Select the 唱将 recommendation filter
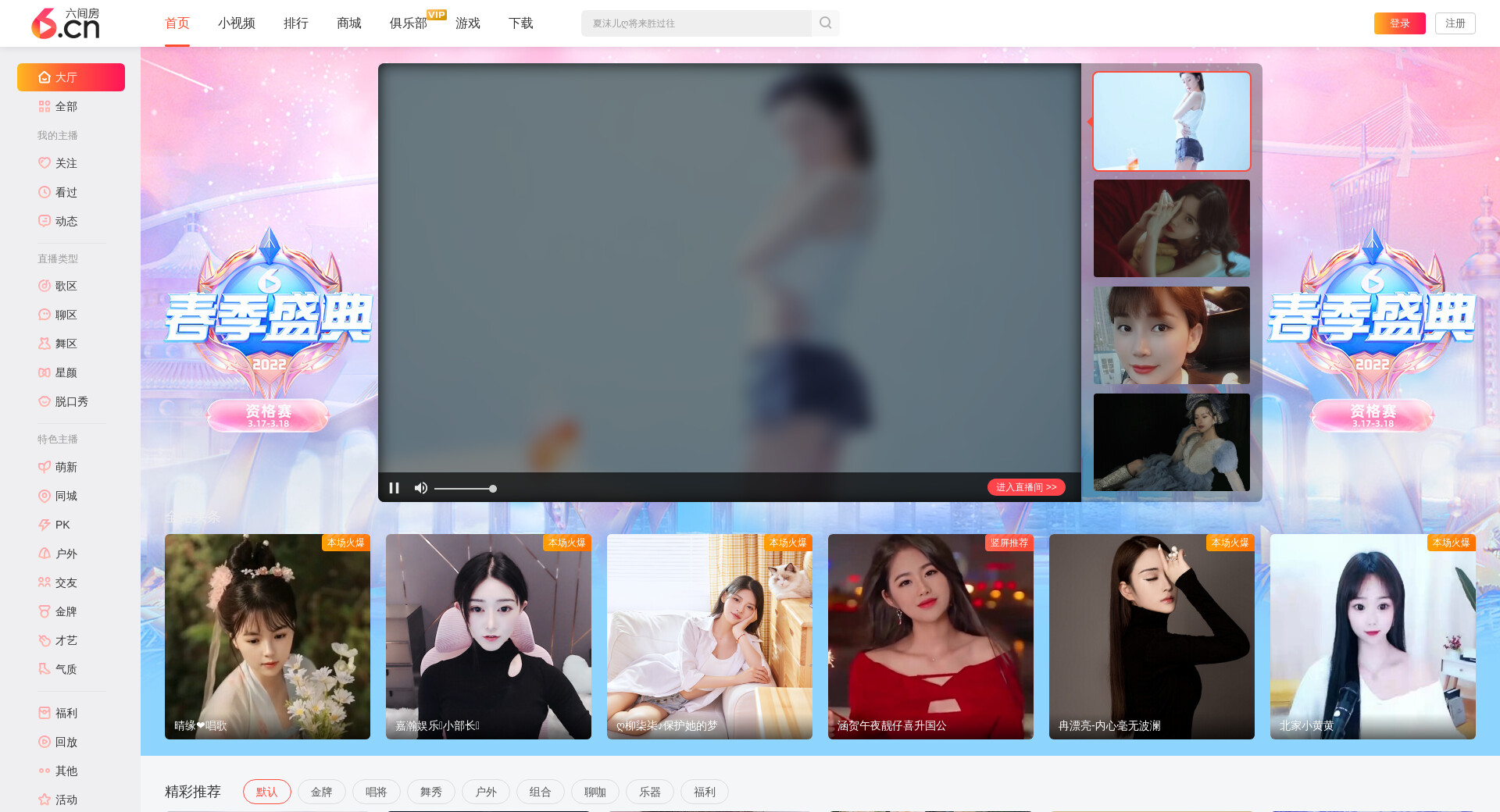 point(376,792)
